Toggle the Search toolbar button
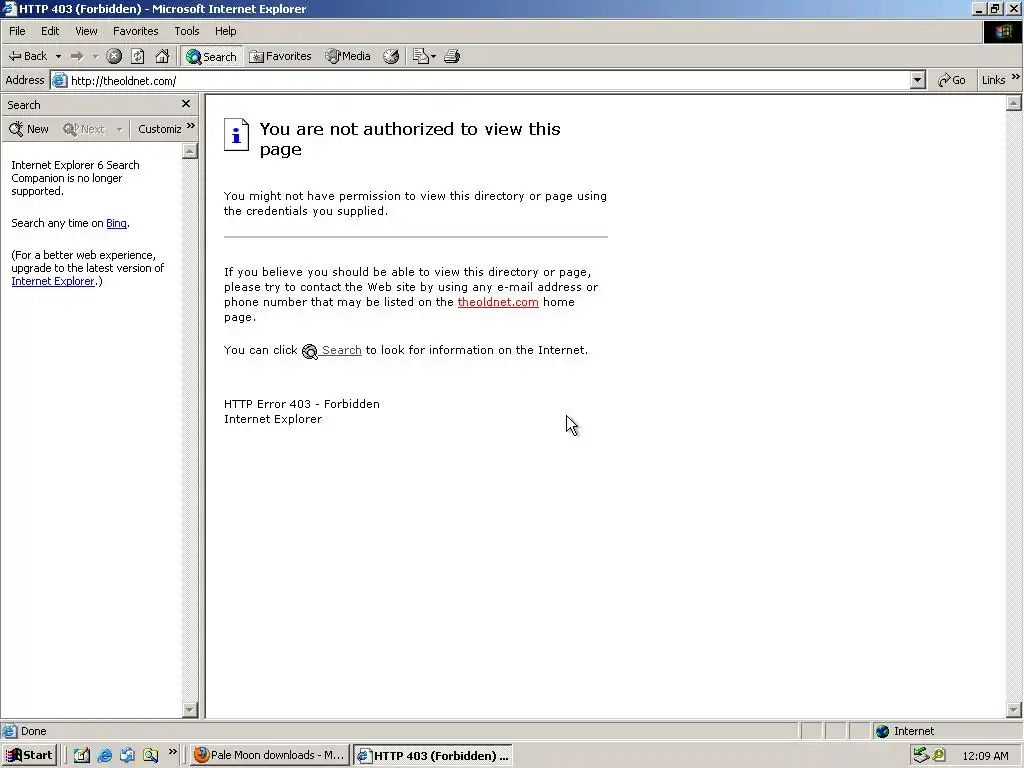 click(x=212, y=56)
